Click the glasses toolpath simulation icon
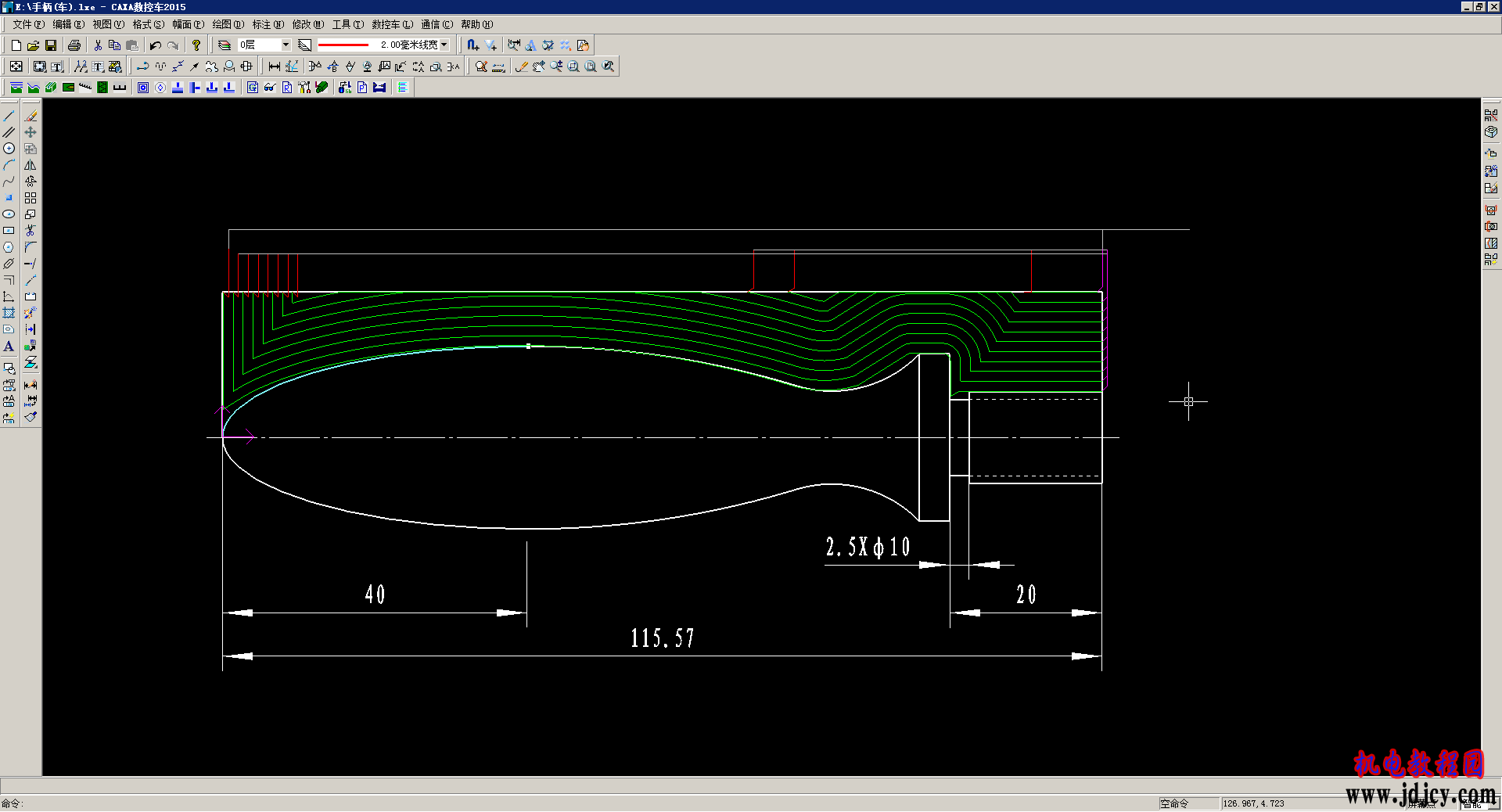Viewport: 1502px width, 812px height. tap(270, 88)
